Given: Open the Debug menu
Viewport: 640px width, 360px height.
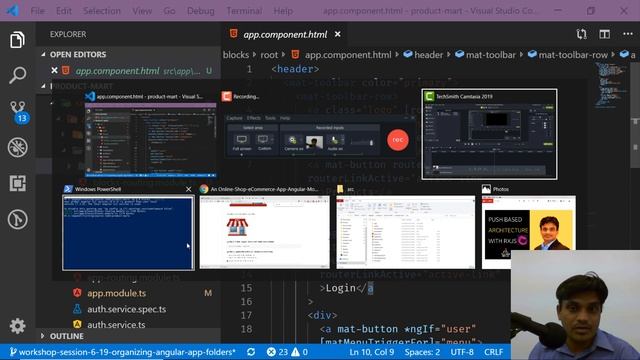Looking at the screenshot, I should (x=200, y=11).
